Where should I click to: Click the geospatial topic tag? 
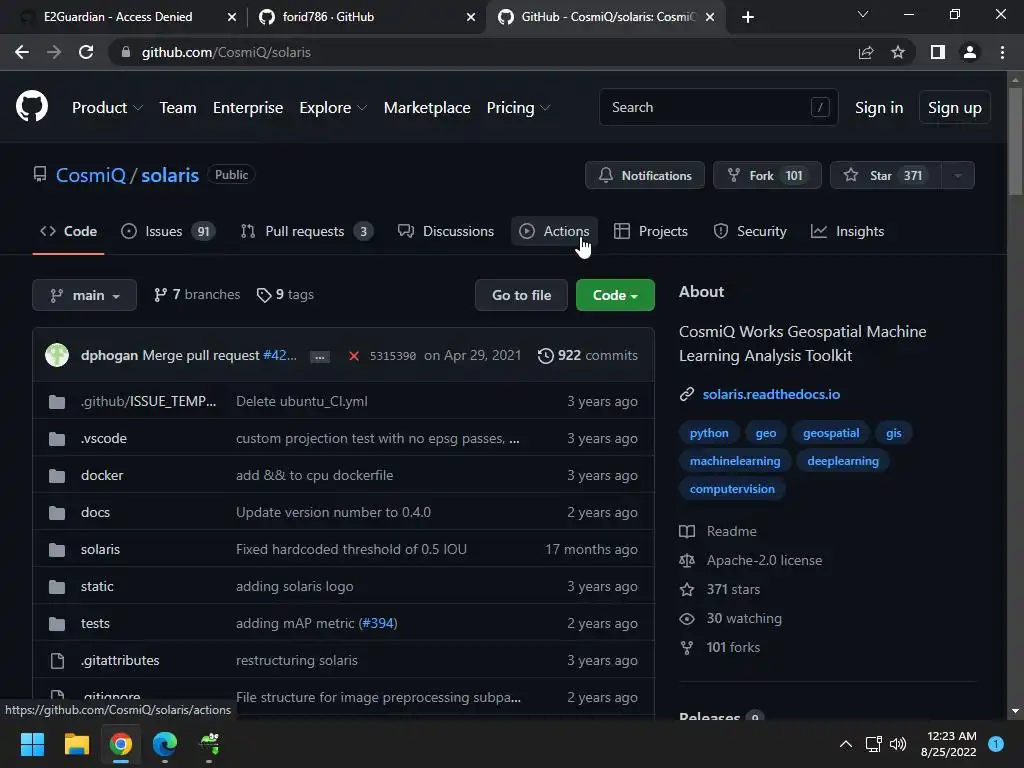(831, 433)
